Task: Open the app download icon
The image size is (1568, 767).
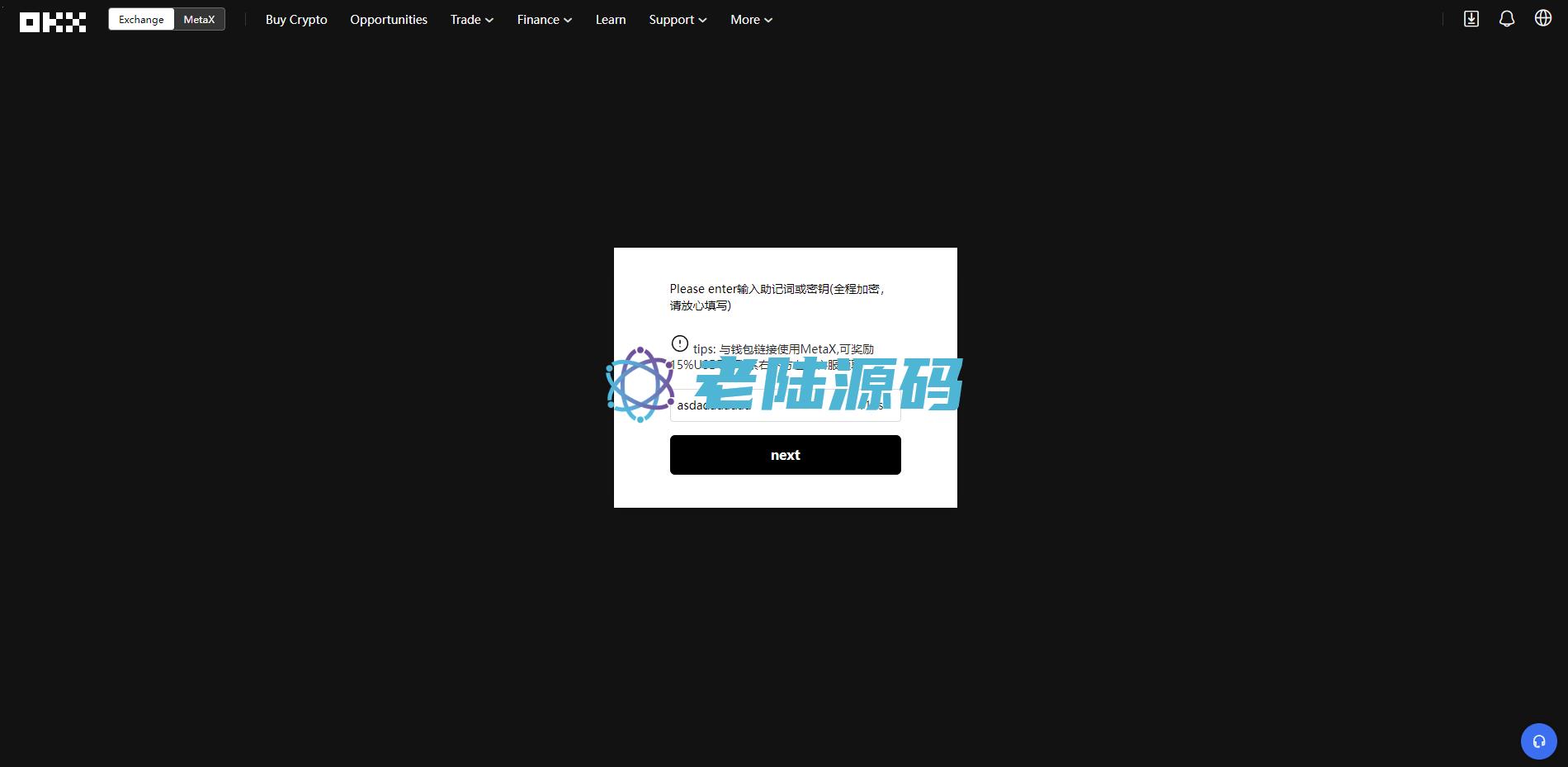Action: 1471,19
